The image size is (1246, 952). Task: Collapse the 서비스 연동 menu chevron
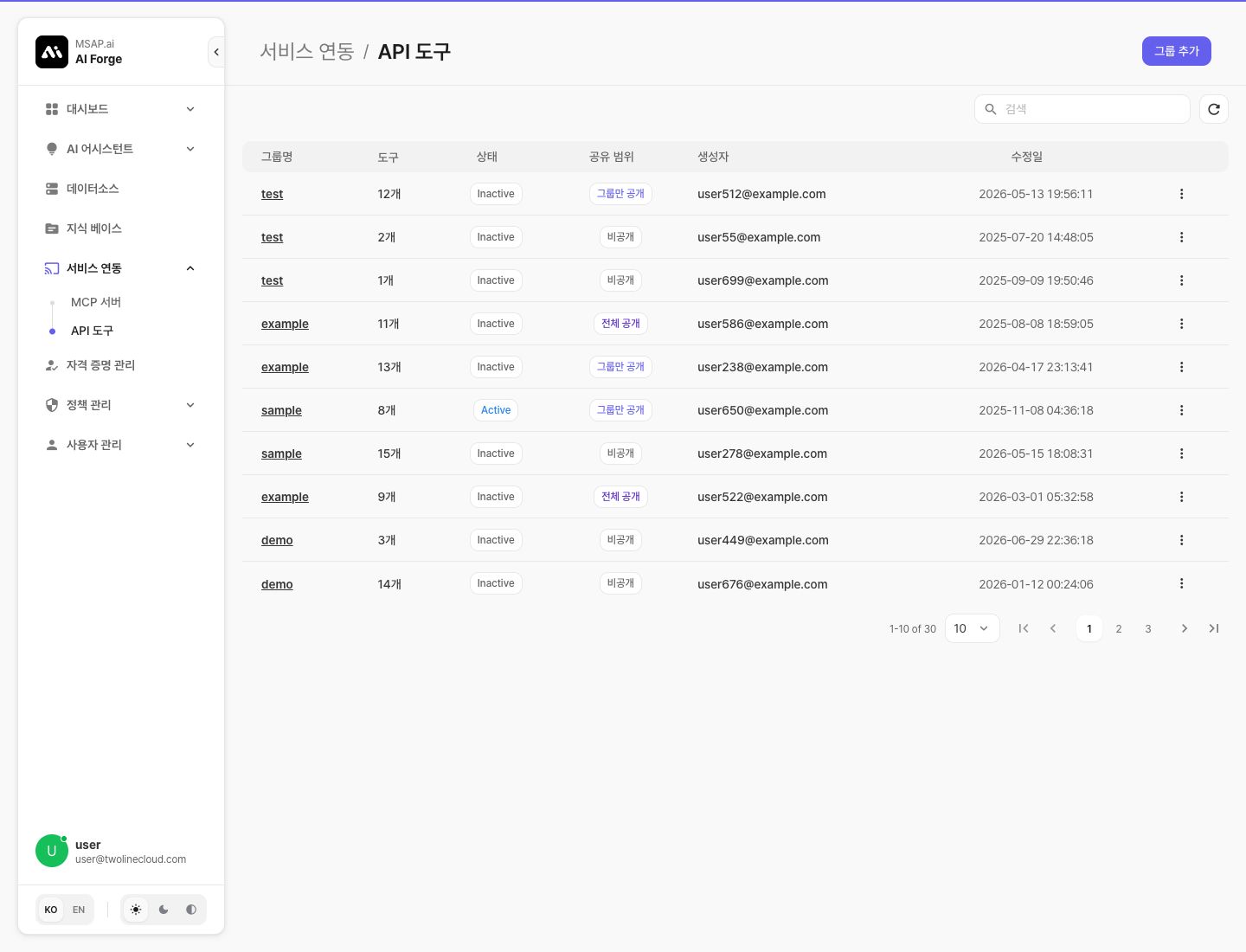pyautogui.click(x=190, y=268)
